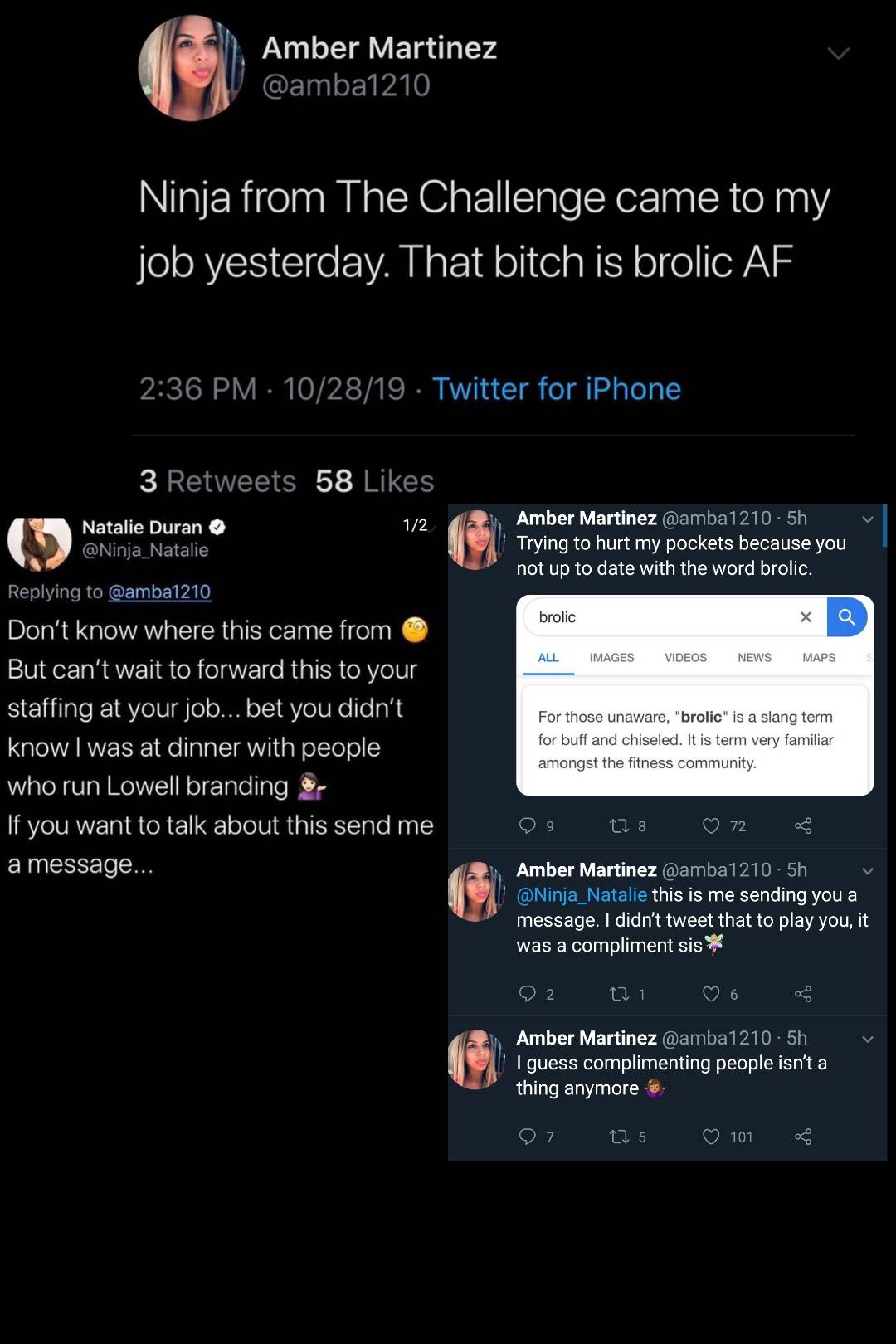View the 58 Likes list
This screenshot has height=1344, width=896.
(374, 480)
